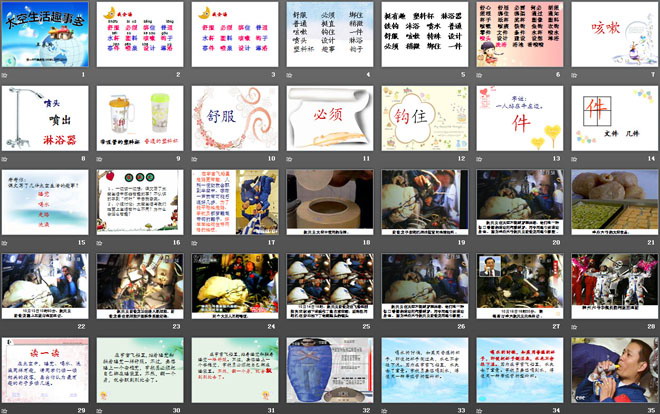Viewport: 660px width, 414px height.
Task: Select slide 30 green text thumbnail
Action: 140,370
